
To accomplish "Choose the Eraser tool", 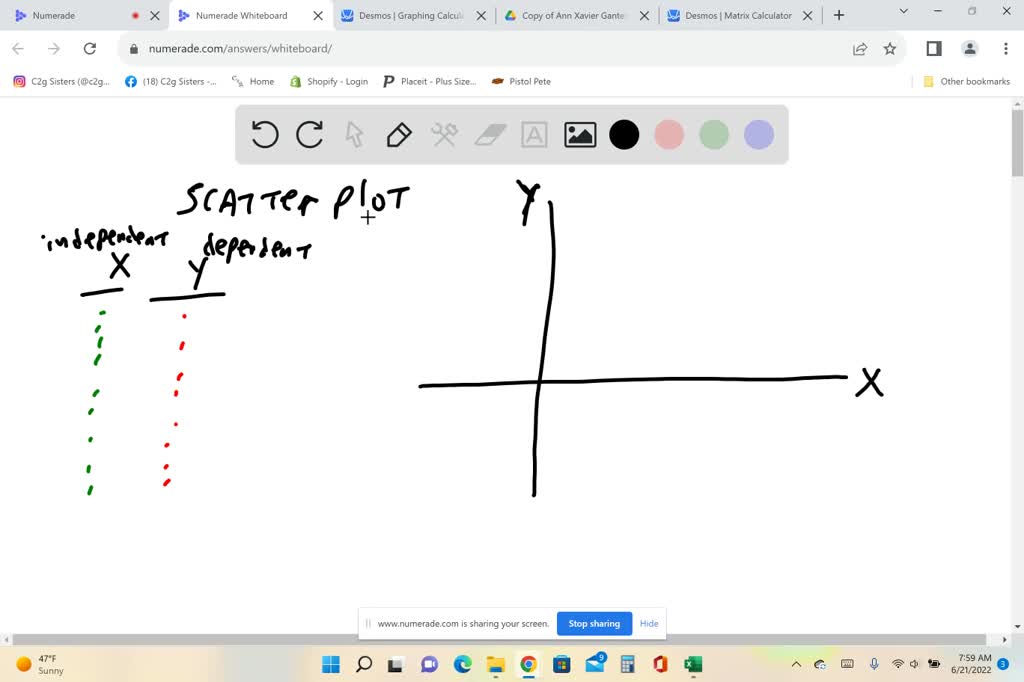I will coord(489,134).
